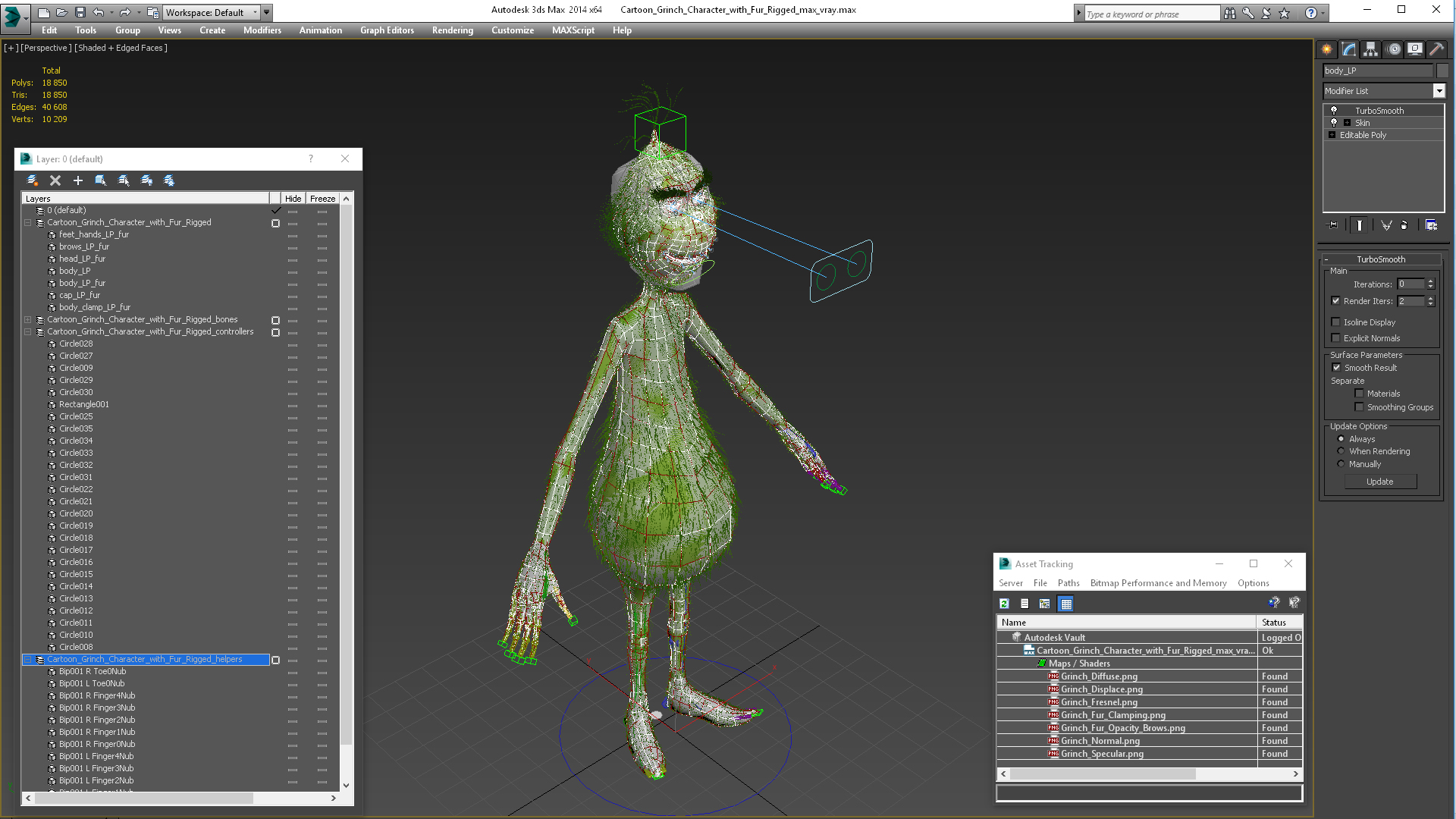Click the Update button in TurboSmooth

1379,482
